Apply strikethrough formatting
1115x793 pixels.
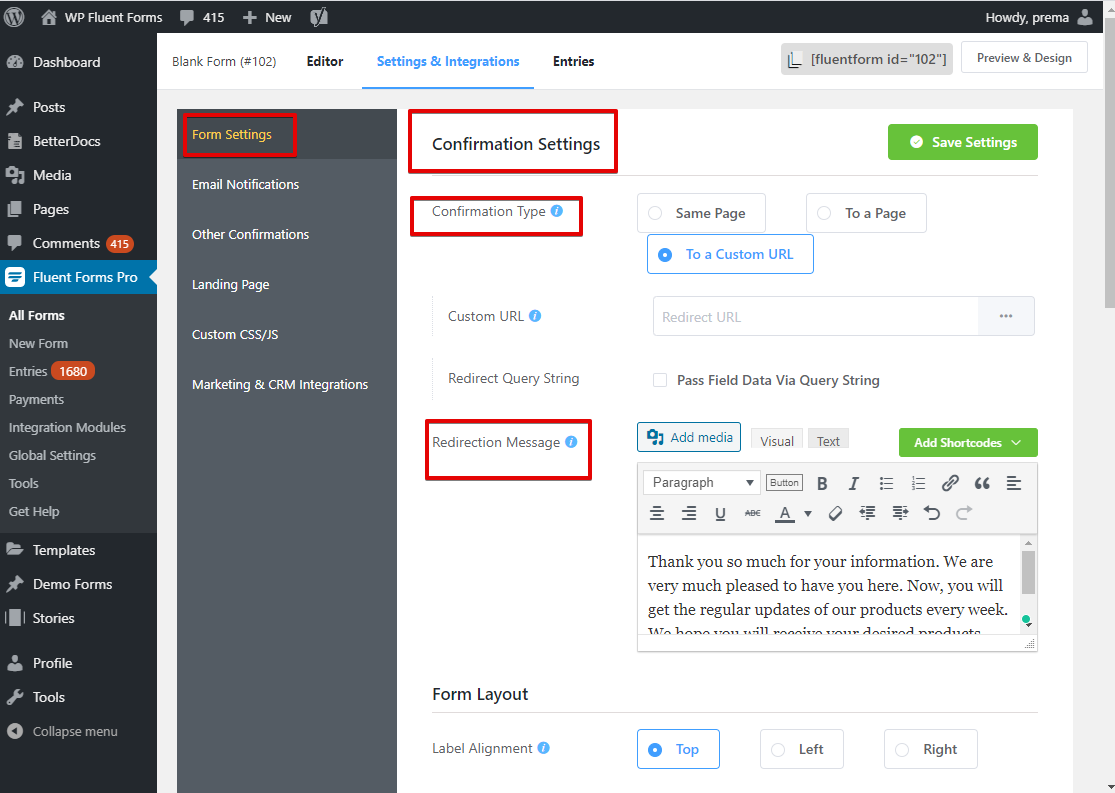[752, 513]
